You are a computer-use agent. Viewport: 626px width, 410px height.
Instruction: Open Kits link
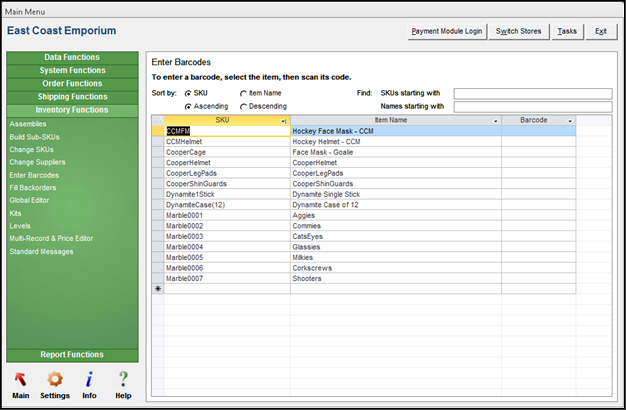tap(15, 213)
